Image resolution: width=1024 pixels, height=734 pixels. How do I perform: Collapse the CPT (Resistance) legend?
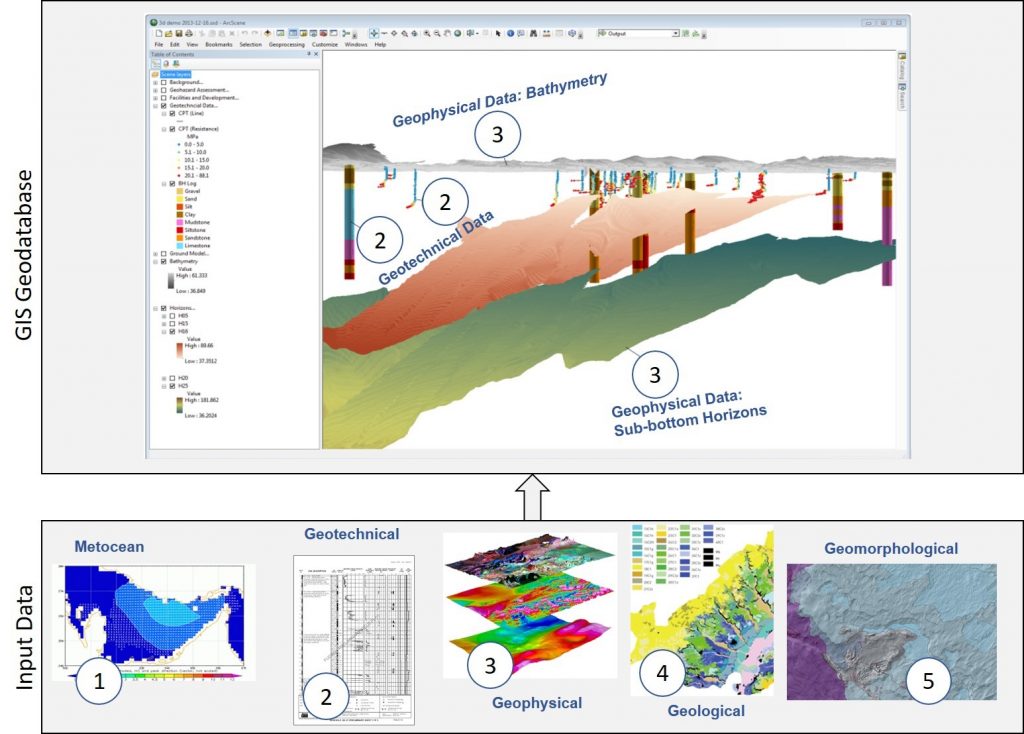coord(163,130)
